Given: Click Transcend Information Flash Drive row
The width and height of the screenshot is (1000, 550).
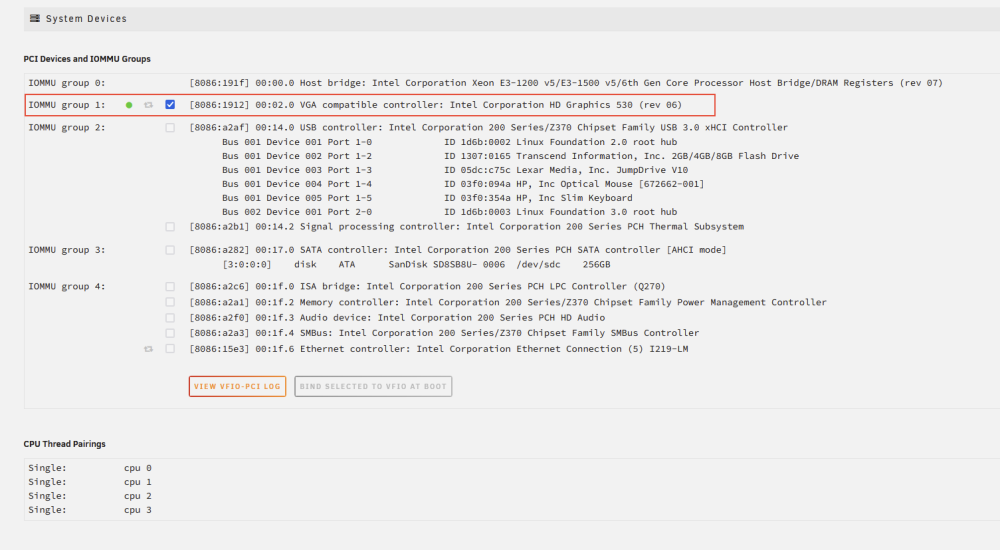Looking at the screenshot, I should 510,156.
